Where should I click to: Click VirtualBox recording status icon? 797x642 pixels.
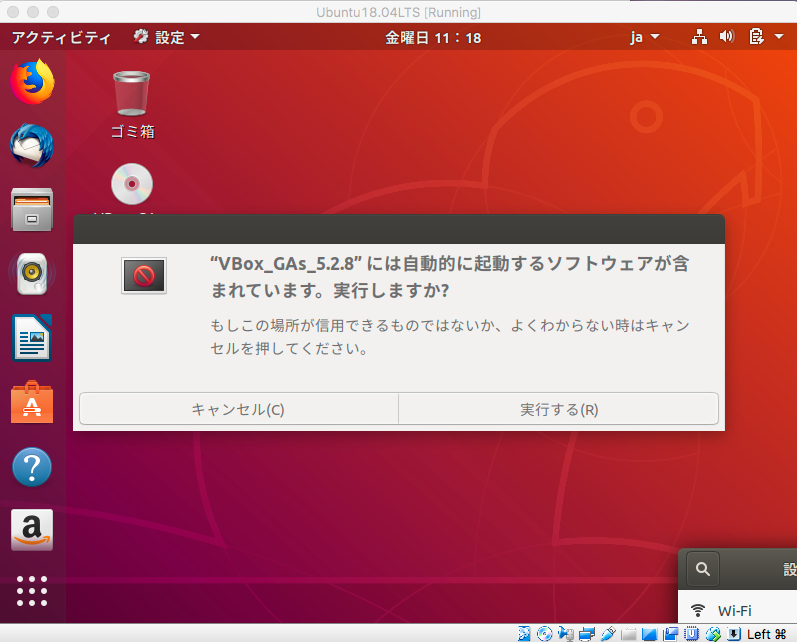(x=671, y=634)
